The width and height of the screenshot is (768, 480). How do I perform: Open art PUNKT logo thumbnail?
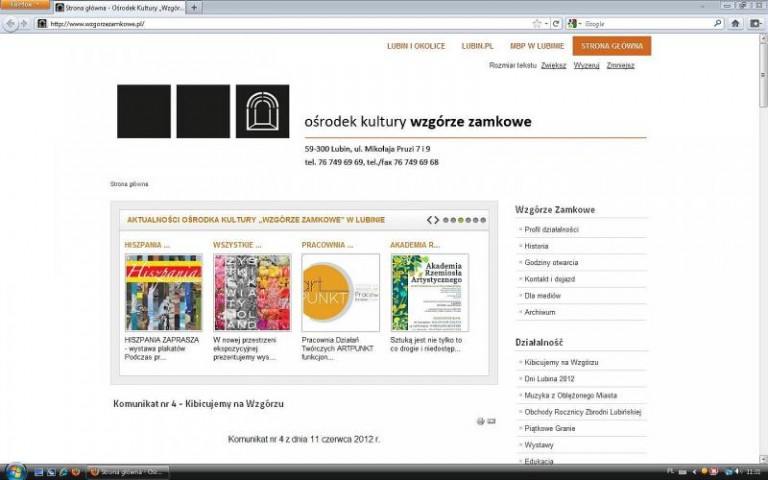341,292
